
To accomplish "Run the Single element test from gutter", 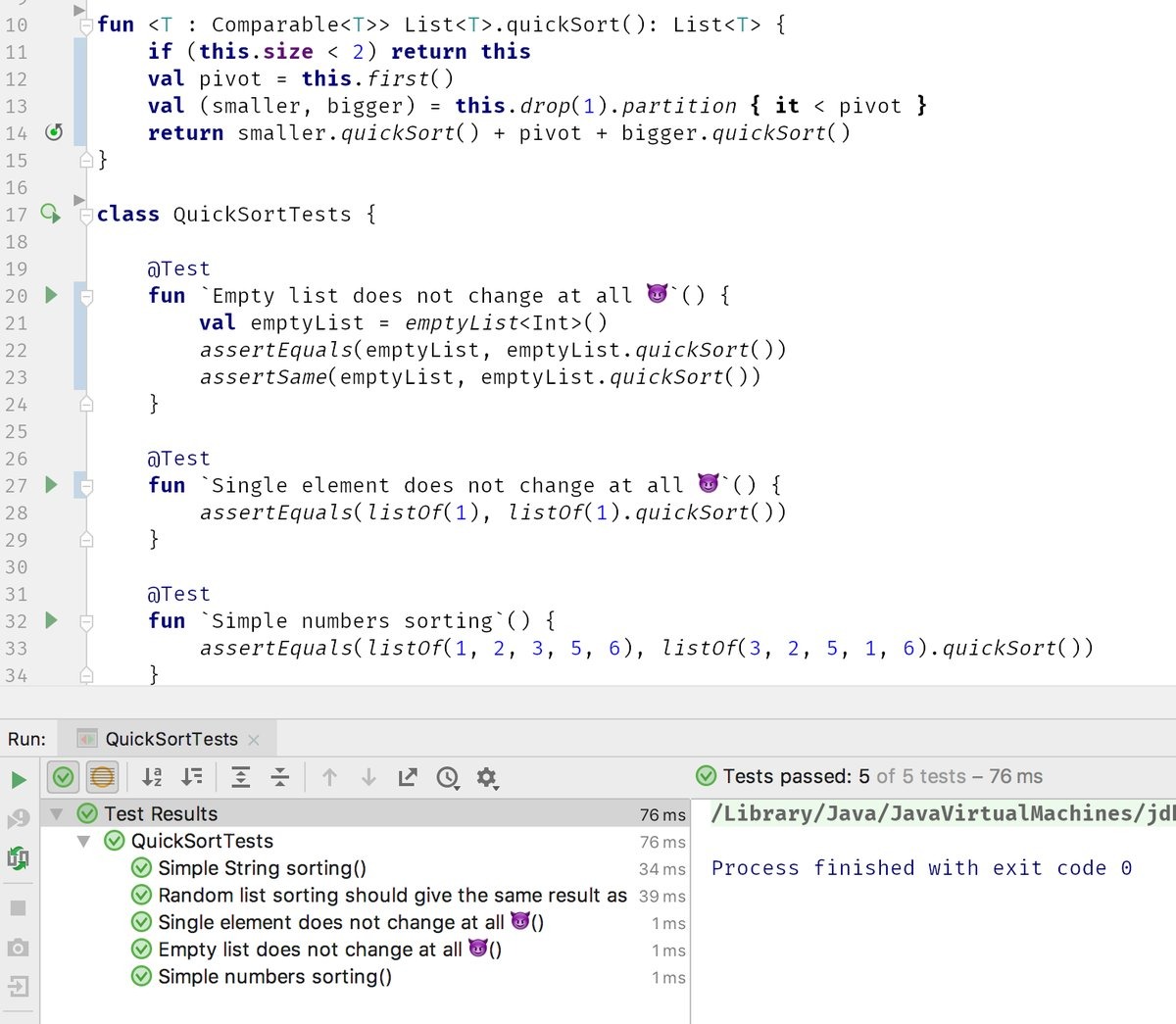I will (52, 484).
